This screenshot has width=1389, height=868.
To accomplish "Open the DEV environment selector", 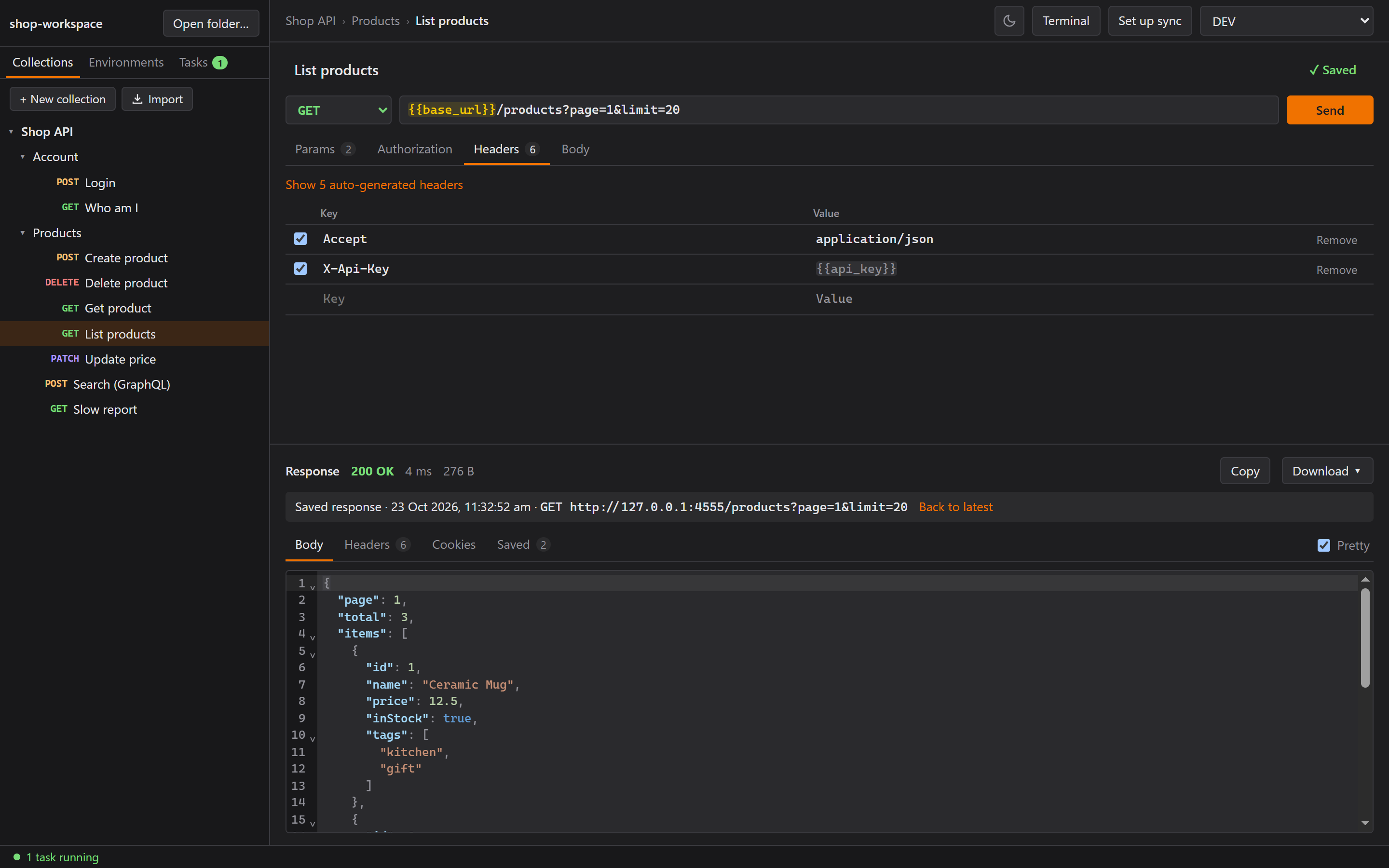I will click(x=1286, y=21).
